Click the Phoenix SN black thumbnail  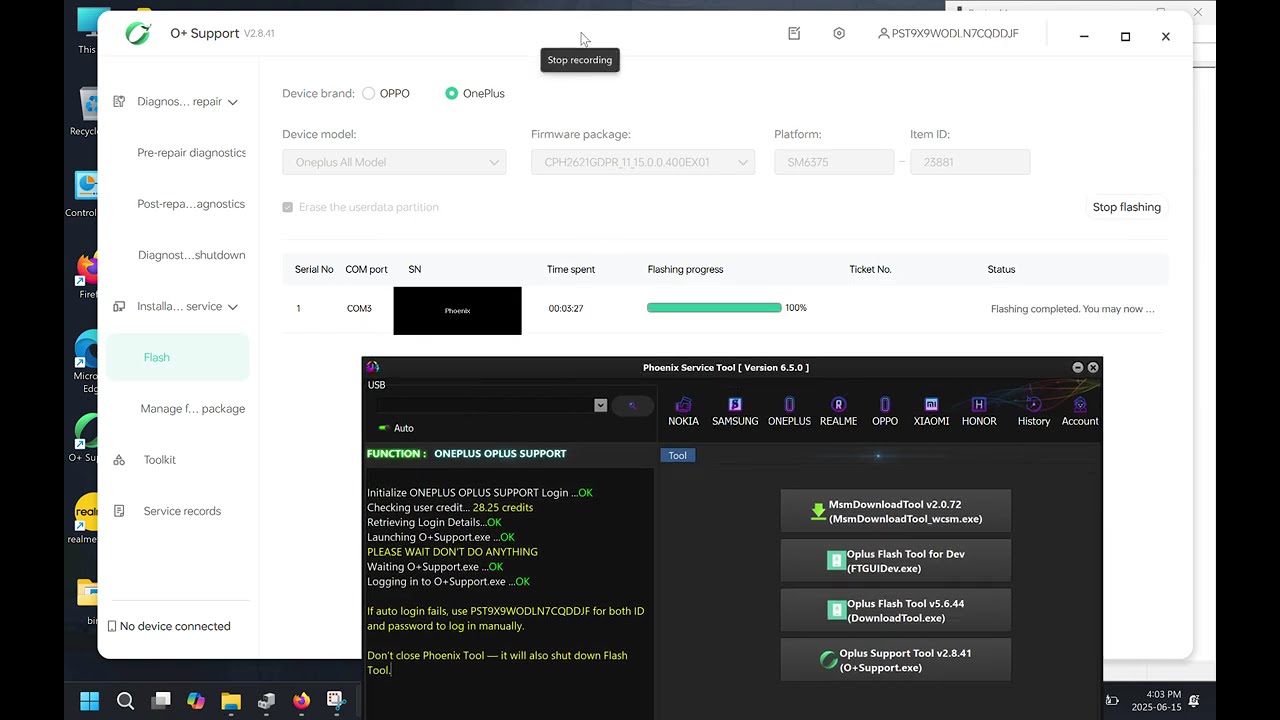457,310
